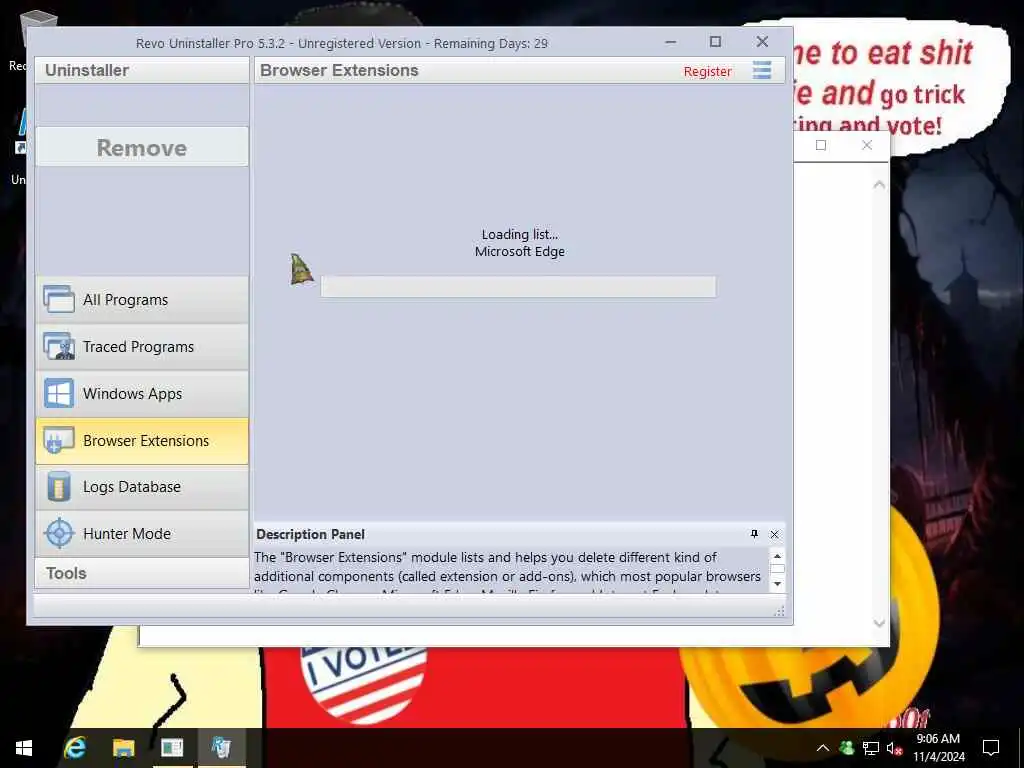Click the animated loading icon beside progress bar
The height and width of the screenshot is (768, 1024).
pyautogui.click(x=301, y=269)
